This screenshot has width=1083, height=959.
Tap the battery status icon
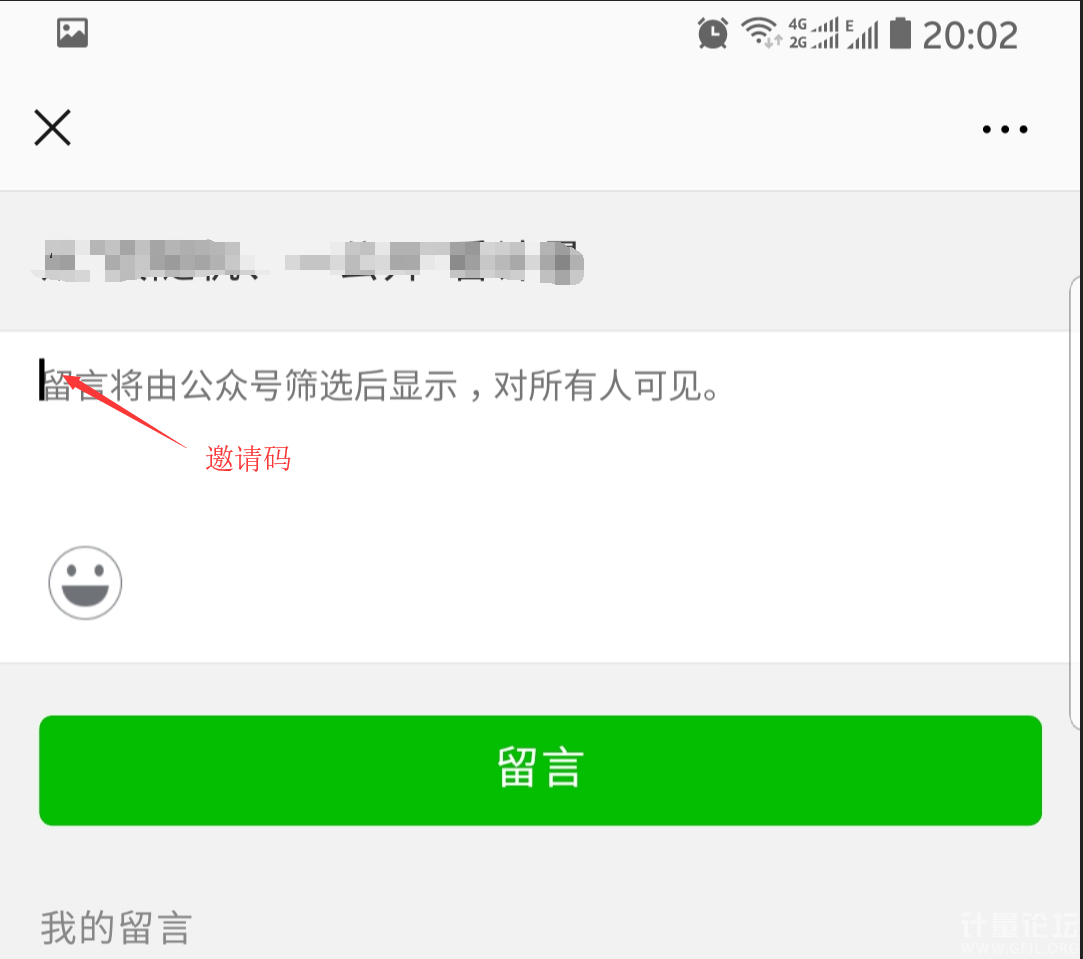[900, 32]
